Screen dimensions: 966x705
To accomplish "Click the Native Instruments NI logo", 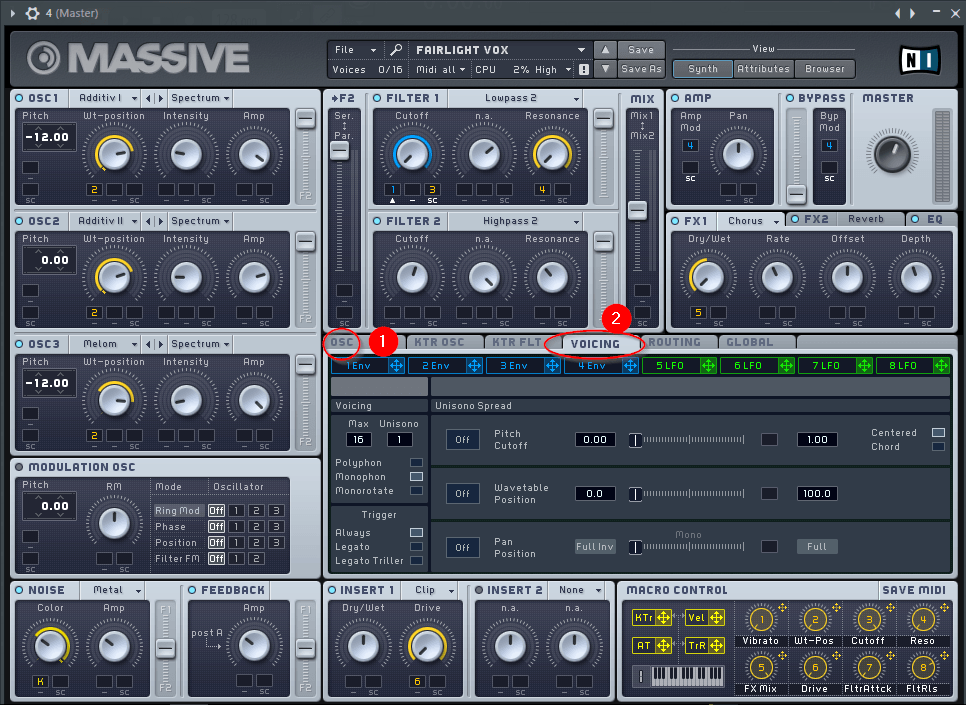I will tap(917, 59).
